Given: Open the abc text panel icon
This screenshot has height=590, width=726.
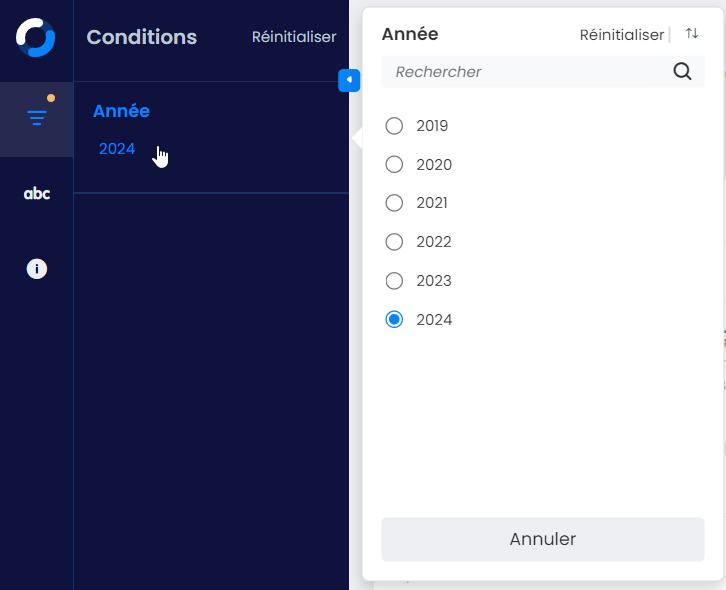Looking at the screenshot, I should [x=37, y=194].
